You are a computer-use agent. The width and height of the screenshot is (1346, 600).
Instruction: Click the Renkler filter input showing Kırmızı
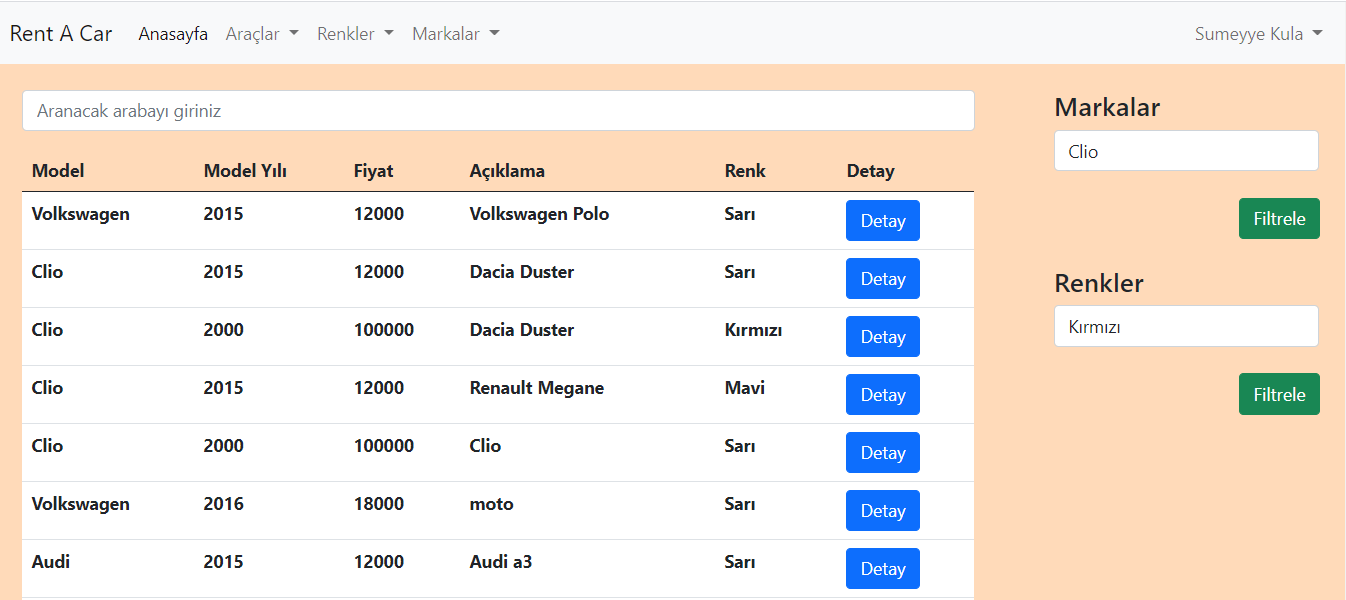(x=1185, y=326)
